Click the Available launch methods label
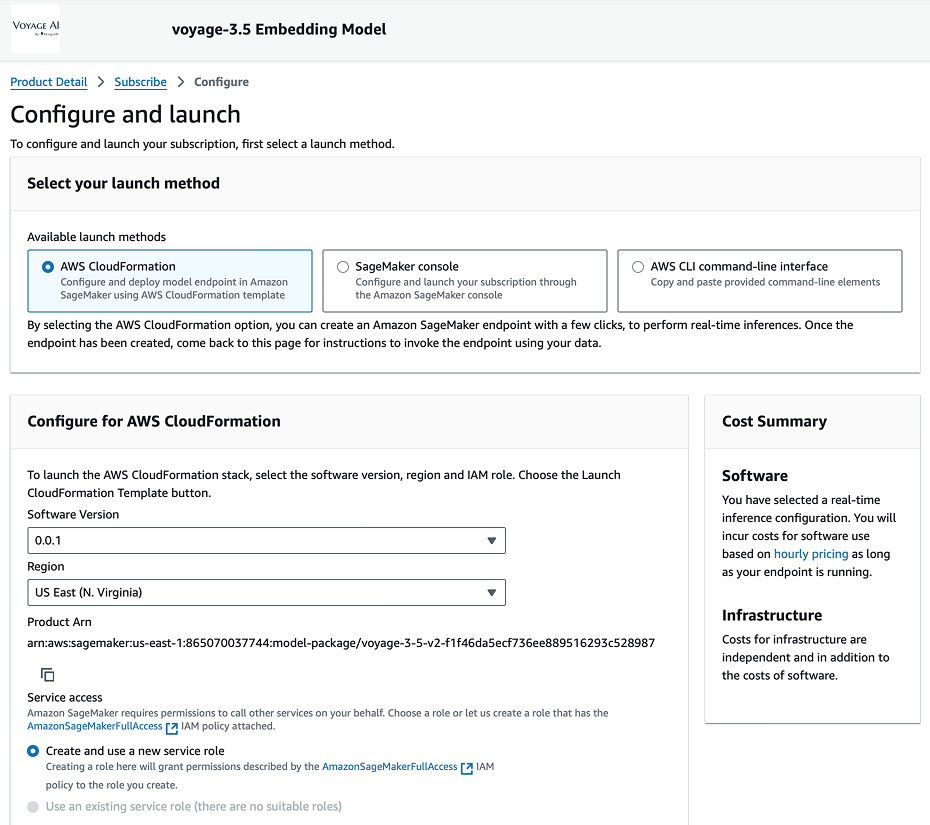Viewport: 930px width, 825px height. (97, 237)
